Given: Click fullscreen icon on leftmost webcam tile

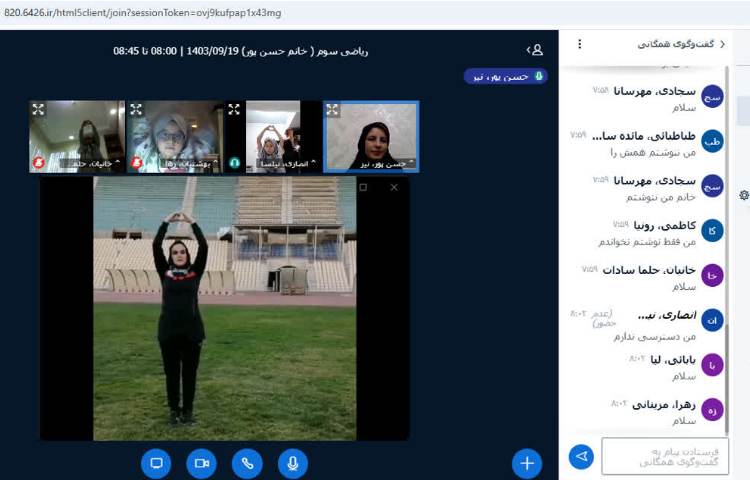Looking at the screenshot, I should pyautogui.click(x=38, y=110).
